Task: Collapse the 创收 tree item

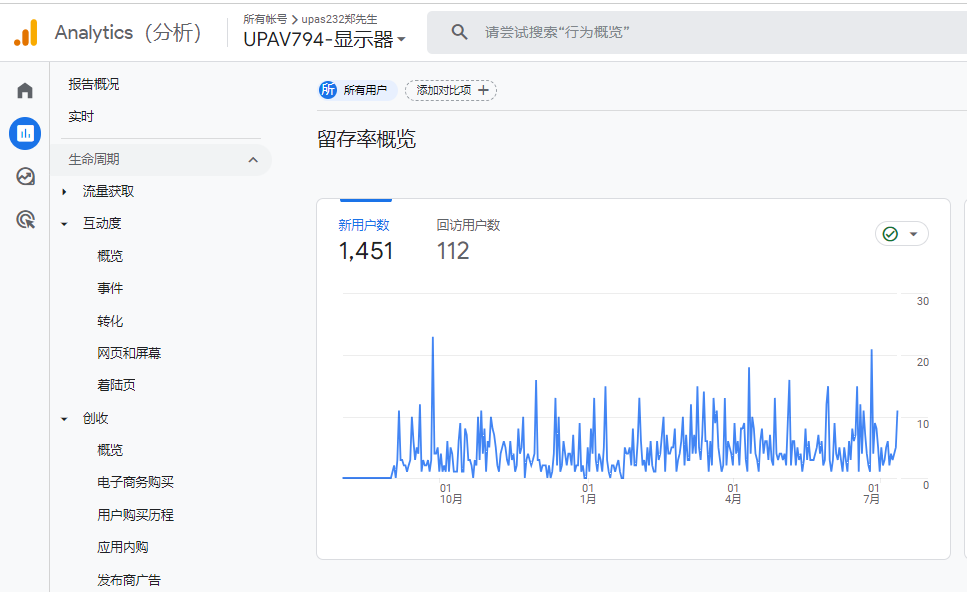Action: pyautogui.click(x=64, y=419)
